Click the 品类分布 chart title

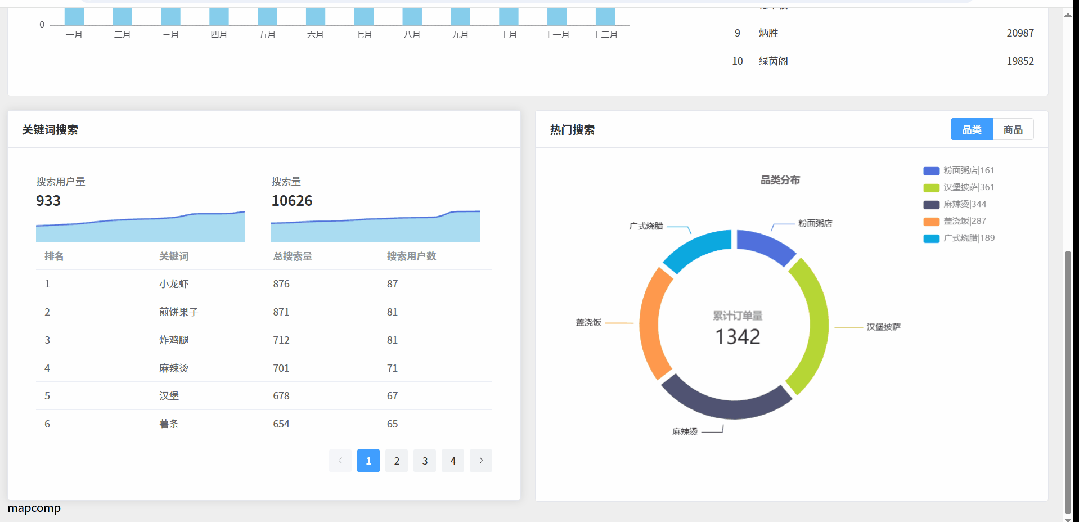[x=780, y=180]
